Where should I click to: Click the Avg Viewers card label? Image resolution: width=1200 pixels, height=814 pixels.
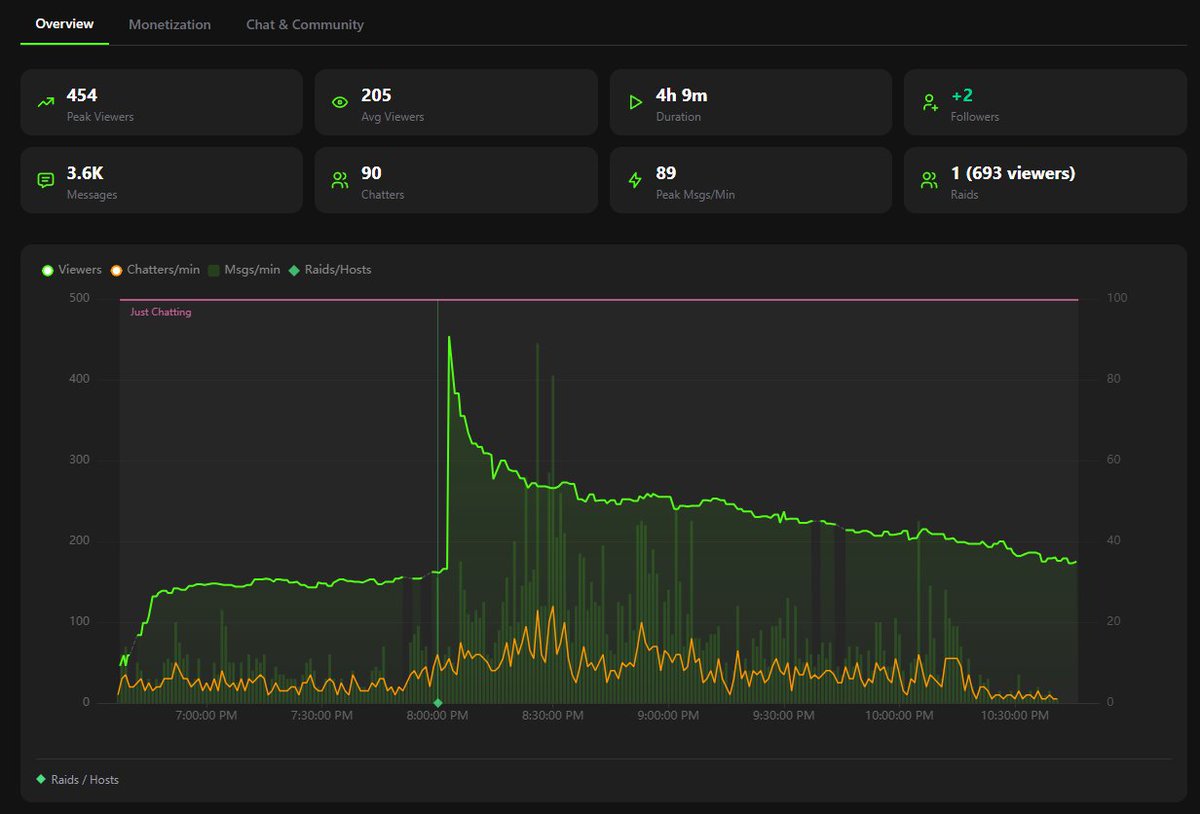coord(392,117)
